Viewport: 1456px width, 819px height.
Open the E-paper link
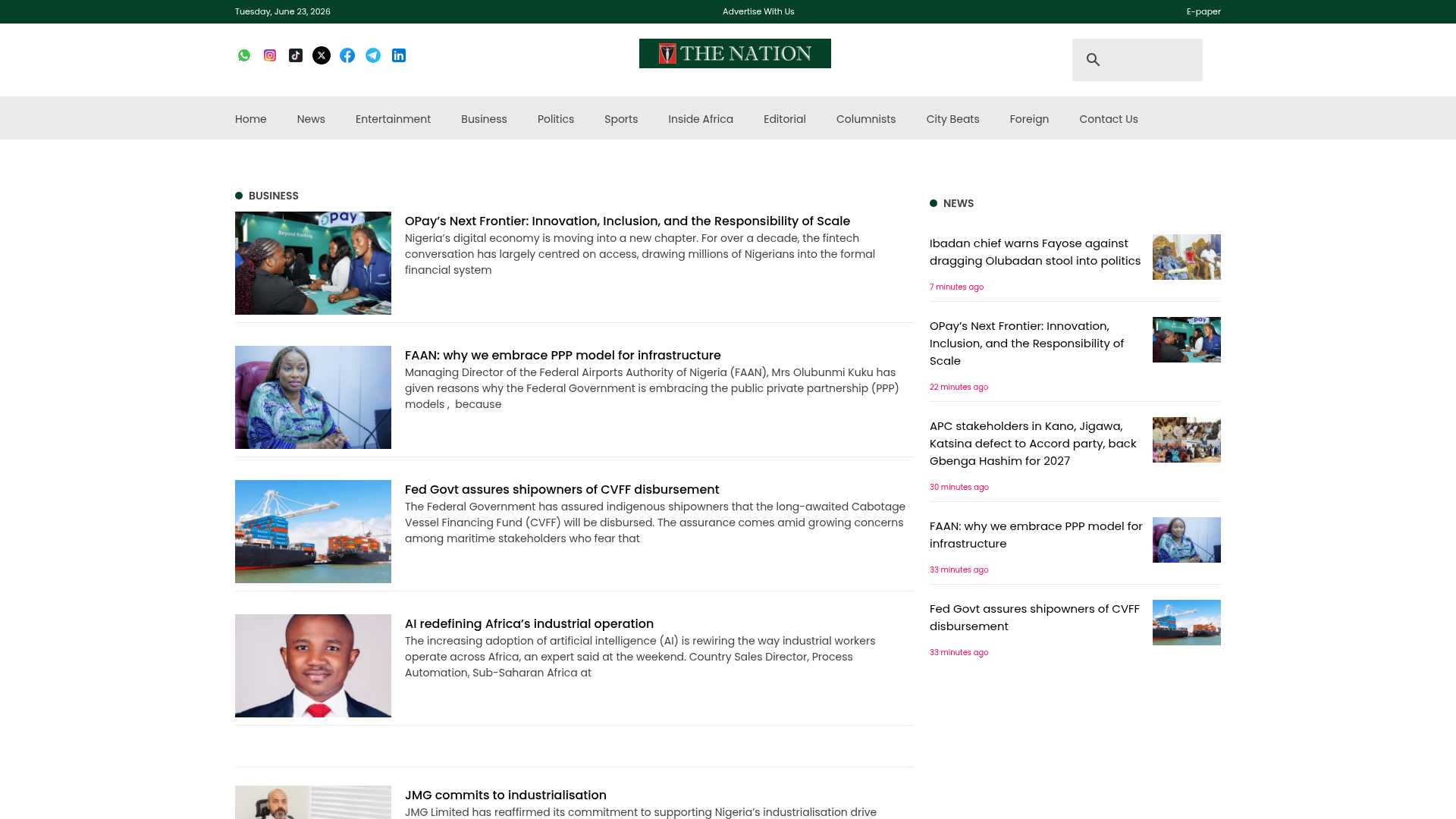click(1203, 11)
